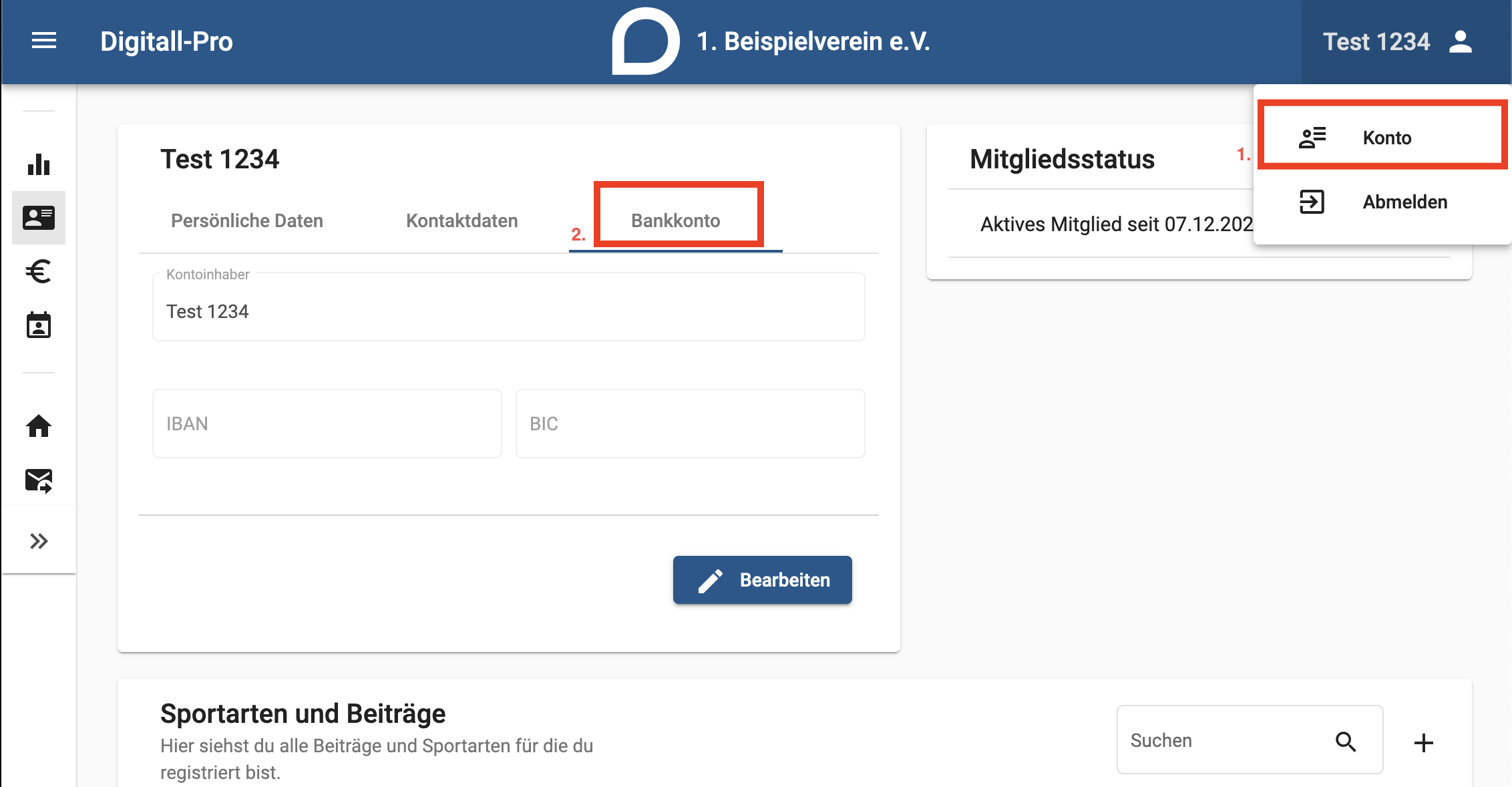Click the magnifying glass search icon
1512x787 pixels.
[x=1346, y=742]
